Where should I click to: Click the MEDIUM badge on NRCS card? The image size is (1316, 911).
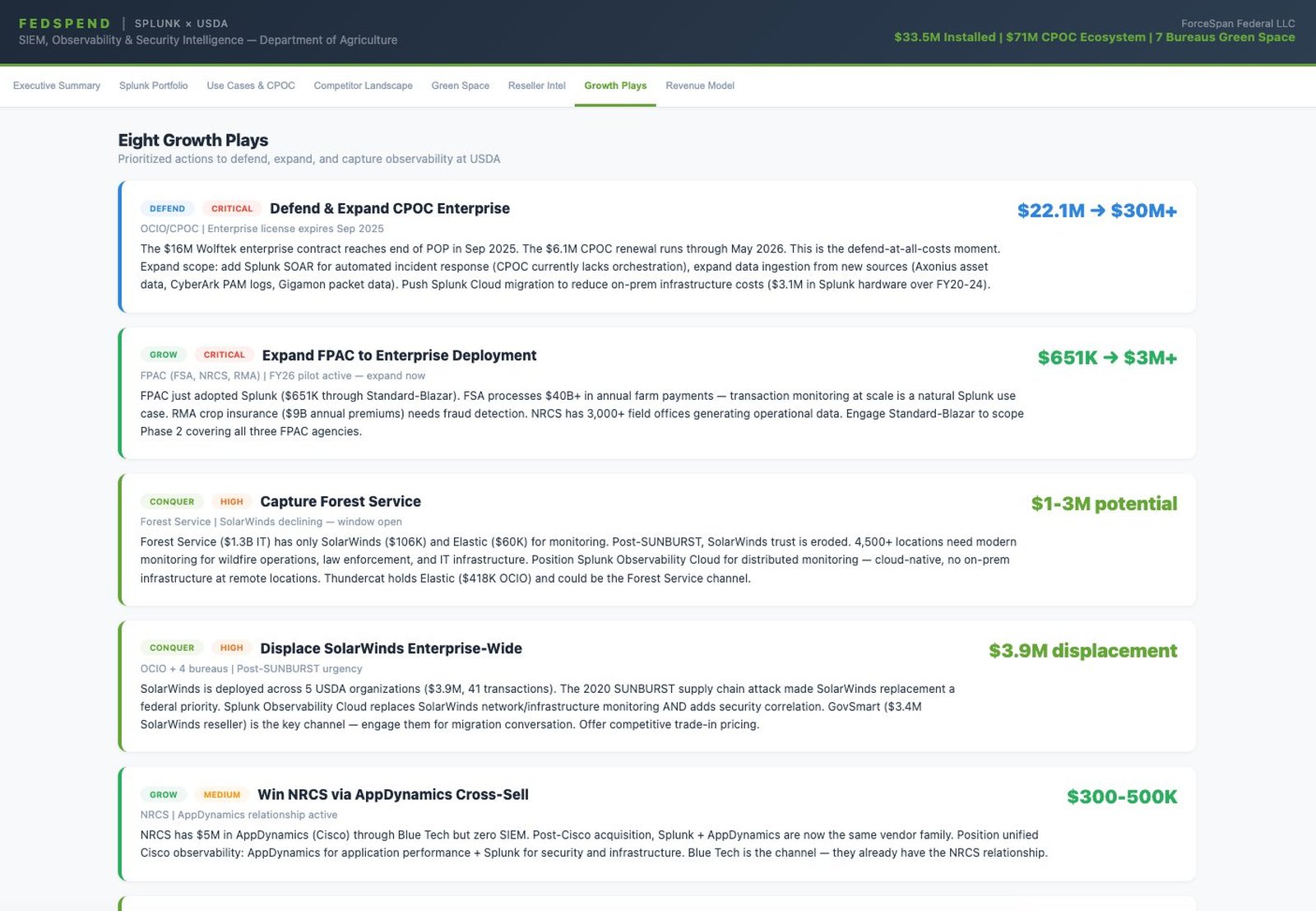pyautogui.click(x=222, y=795)
